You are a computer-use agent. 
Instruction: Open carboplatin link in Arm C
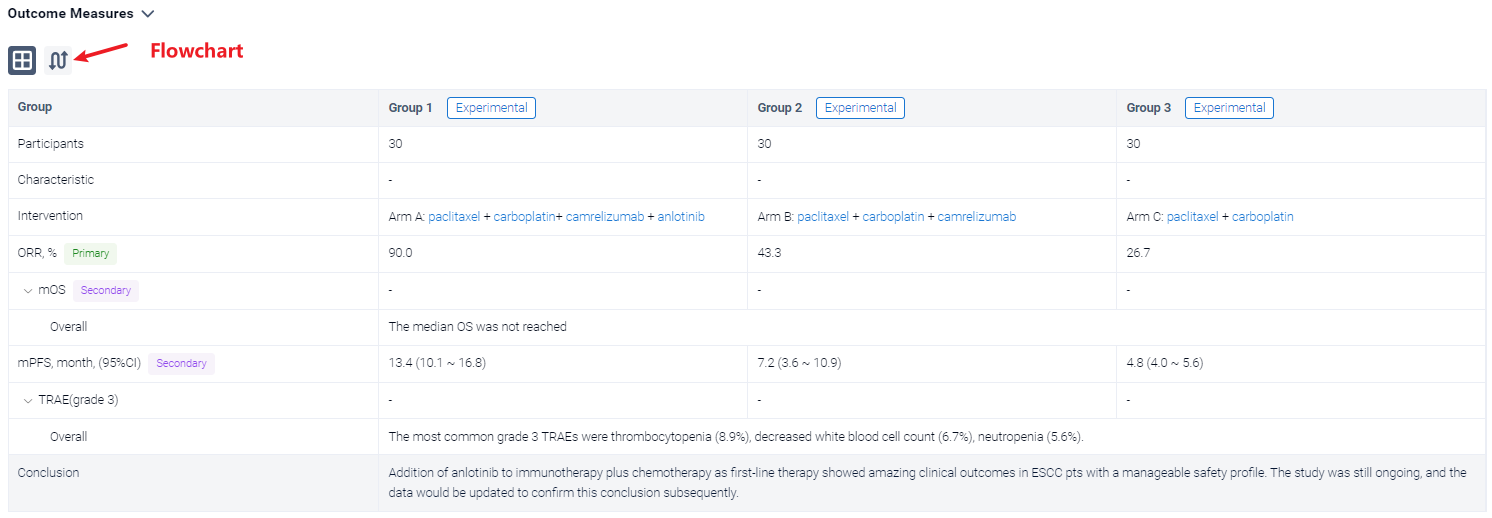(x=1262, y=217)
